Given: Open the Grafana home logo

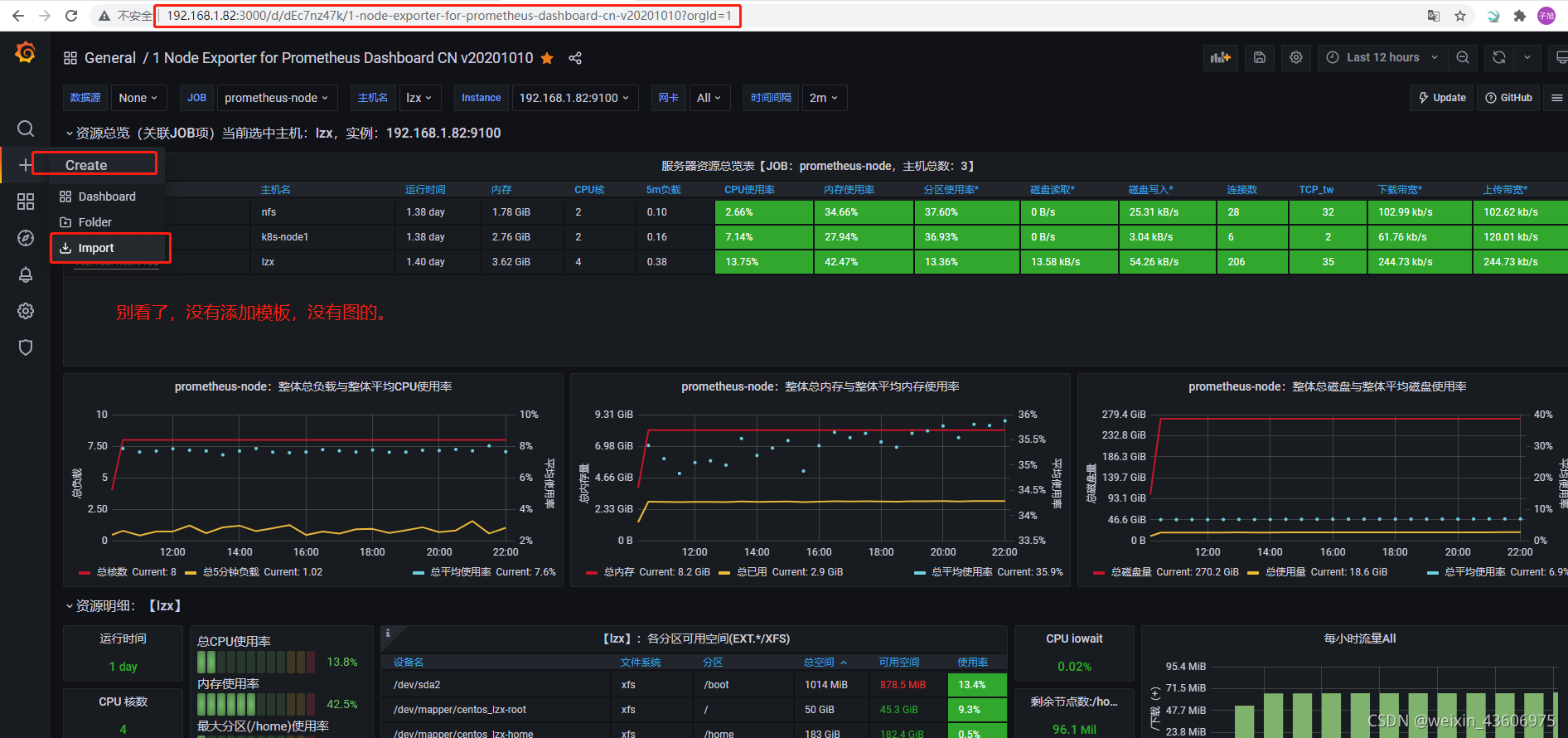Looking at the screenshot, I should 26,52.
